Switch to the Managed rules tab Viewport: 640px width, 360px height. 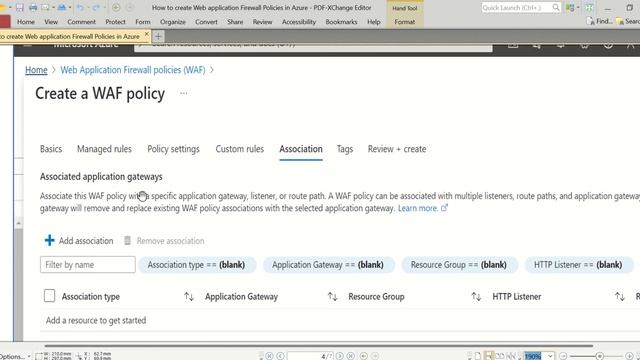click(x=104, y=149)
